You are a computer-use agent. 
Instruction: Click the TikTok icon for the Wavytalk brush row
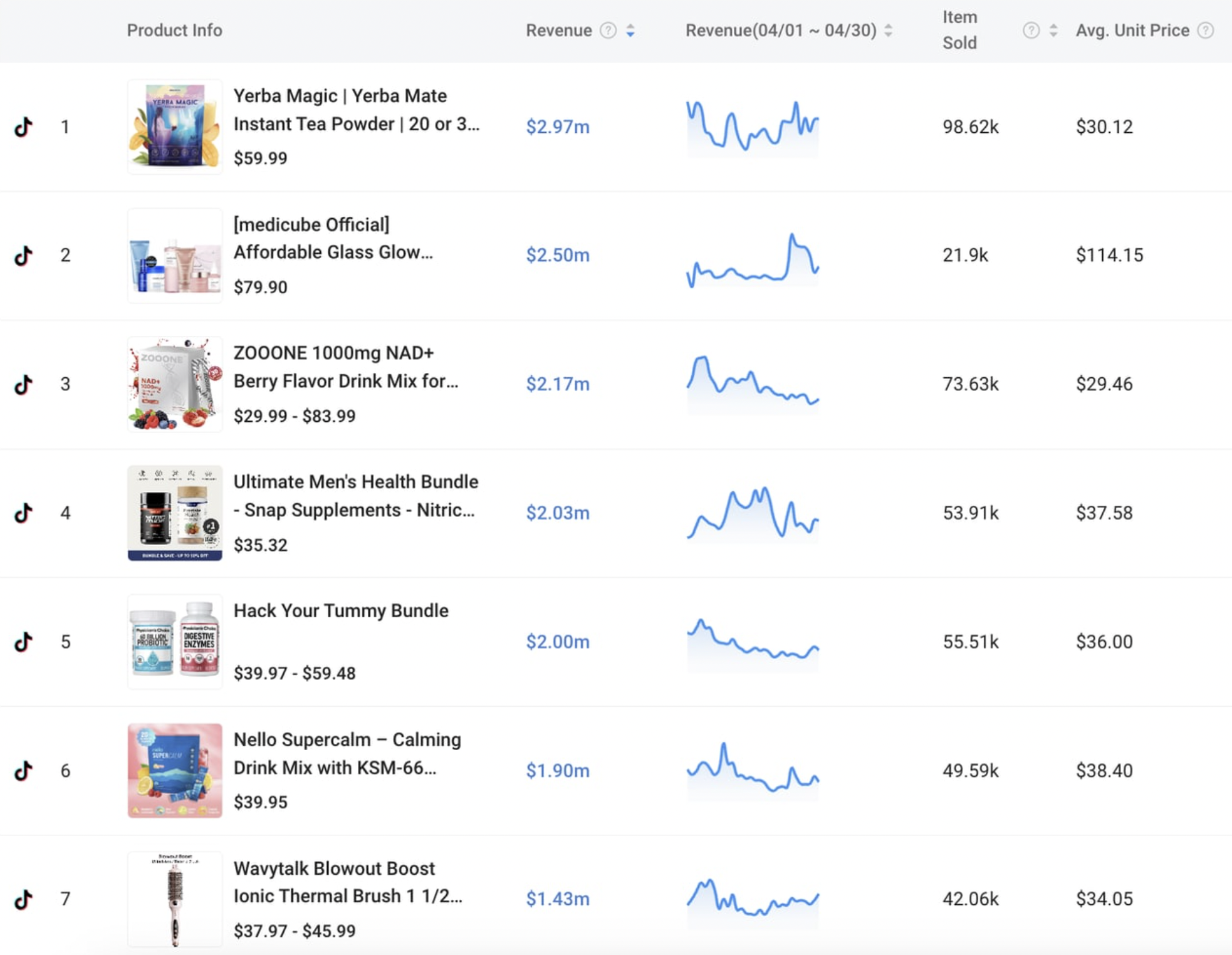coord(24,899)
